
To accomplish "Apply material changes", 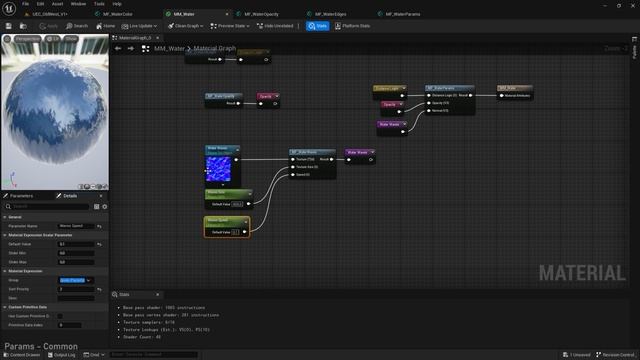I will pos(49,26).
